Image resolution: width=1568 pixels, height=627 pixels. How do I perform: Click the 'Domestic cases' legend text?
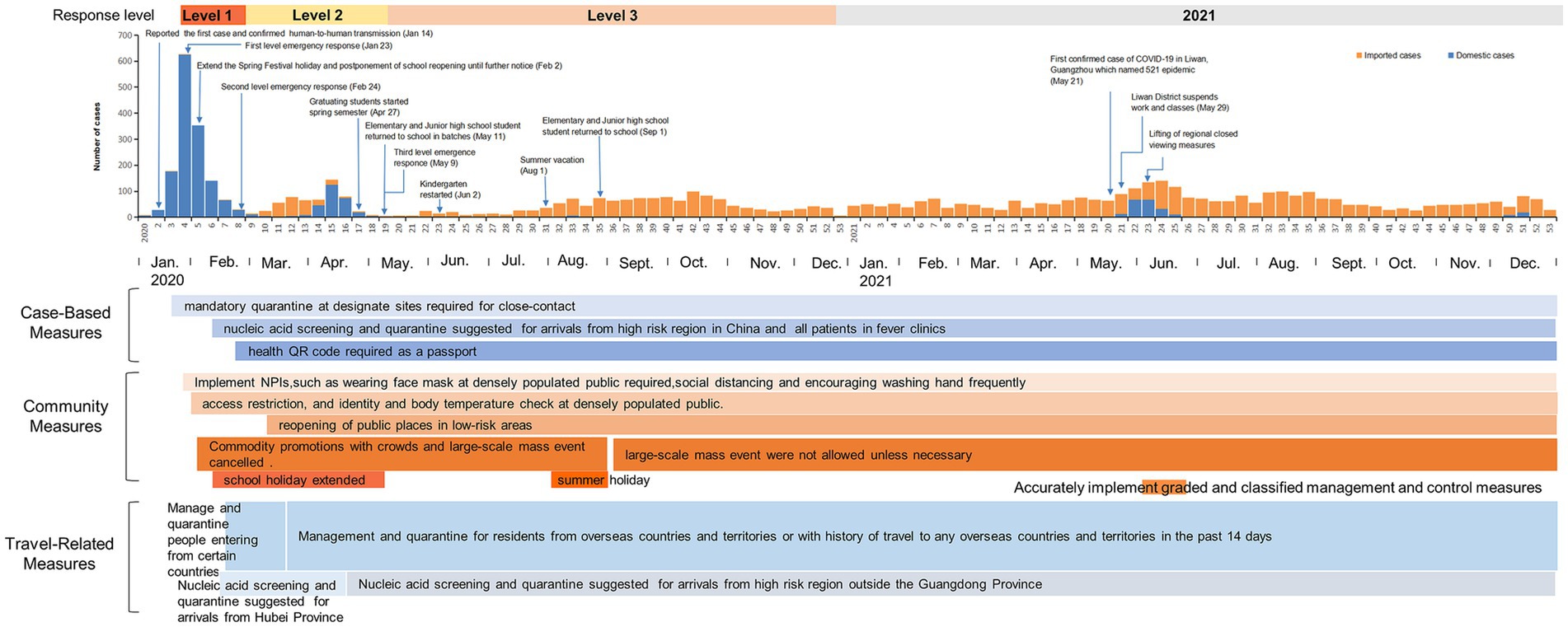pyautogui.click(x=1485, y=56)
